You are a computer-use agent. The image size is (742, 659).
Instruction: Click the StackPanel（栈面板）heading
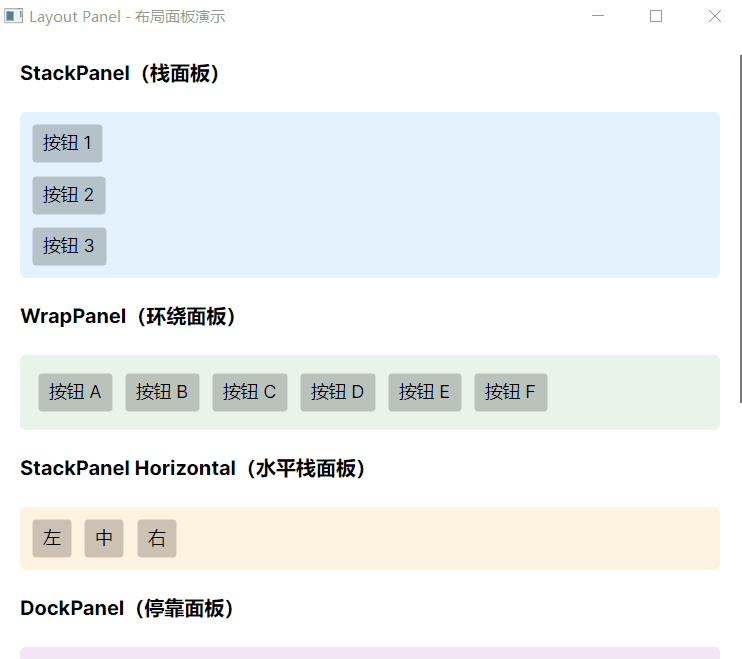click(x=120, y=74)
